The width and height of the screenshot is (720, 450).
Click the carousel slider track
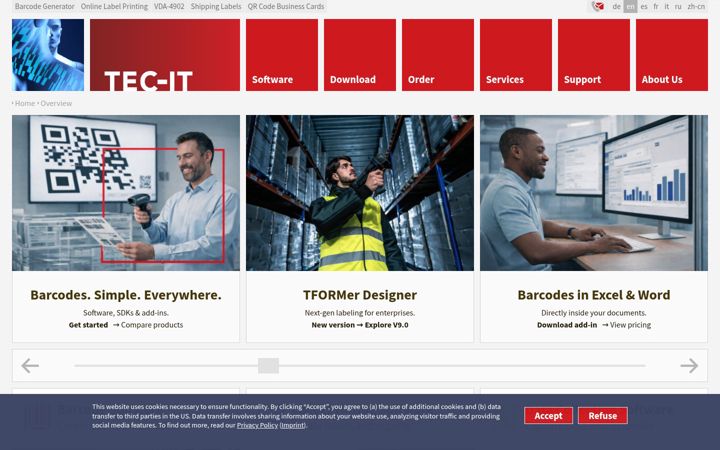click(x=360, y=366)
